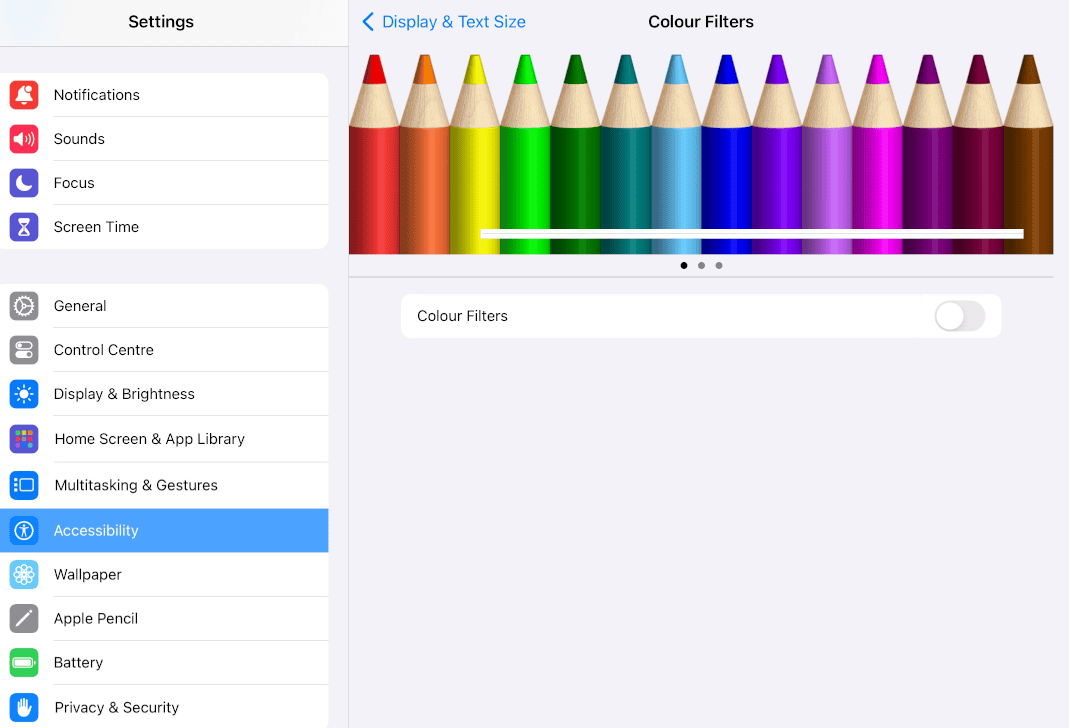Go back using the chevron arrow
This screenshot has height=728, width=1069.
368,22
